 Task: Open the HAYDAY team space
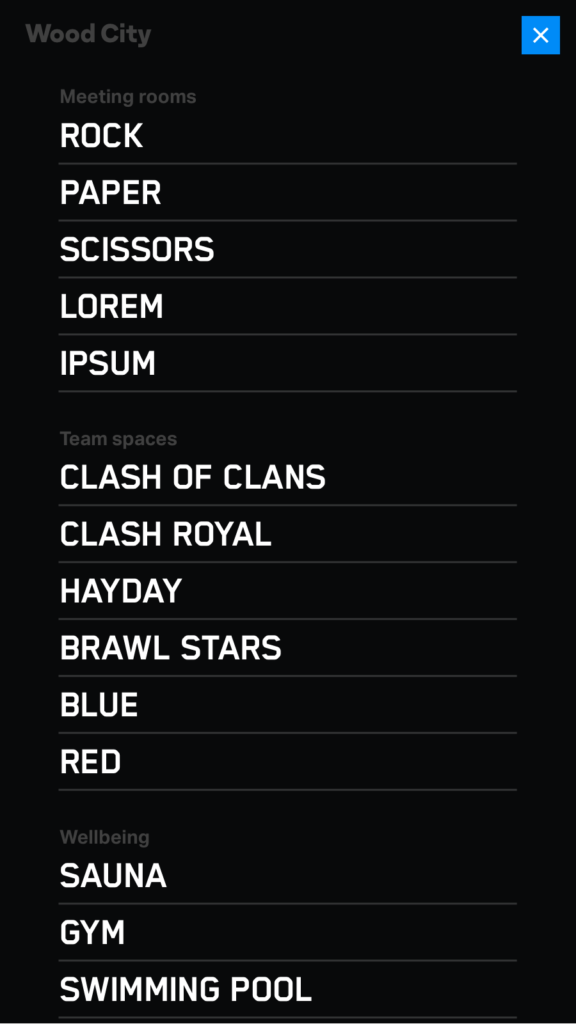pyautogui.click(x=287, y=591)
